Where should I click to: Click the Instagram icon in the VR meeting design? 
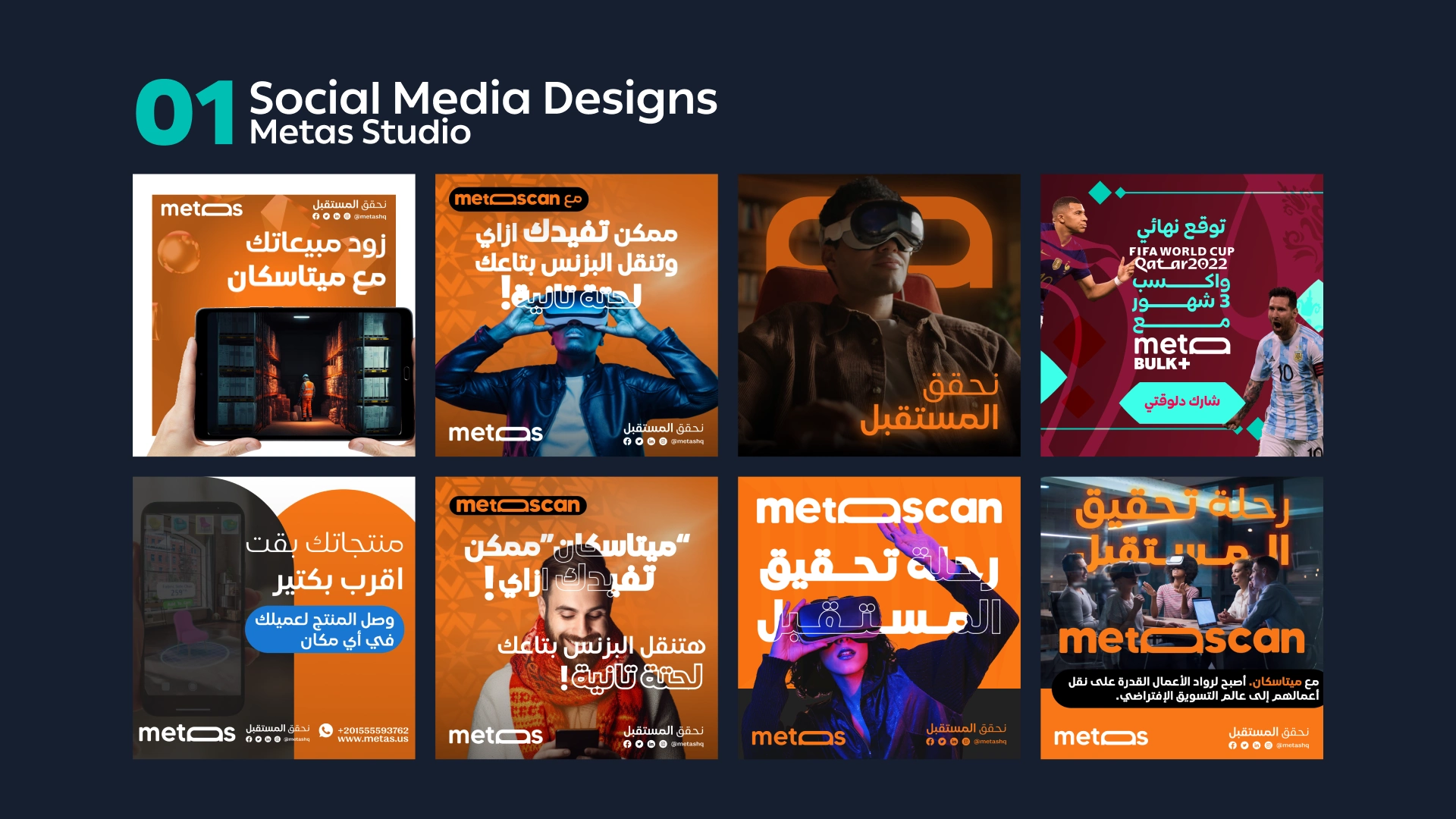click(x=1269, y=745)
